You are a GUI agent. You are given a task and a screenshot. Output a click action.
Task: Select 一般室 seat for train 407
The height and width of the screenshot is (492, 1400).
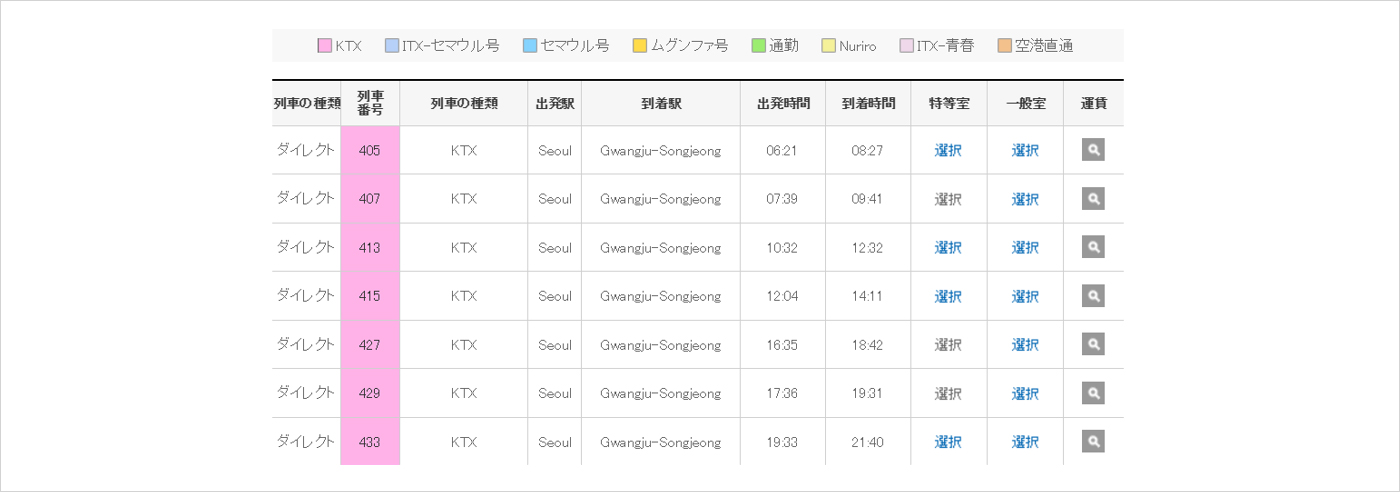1025,199
